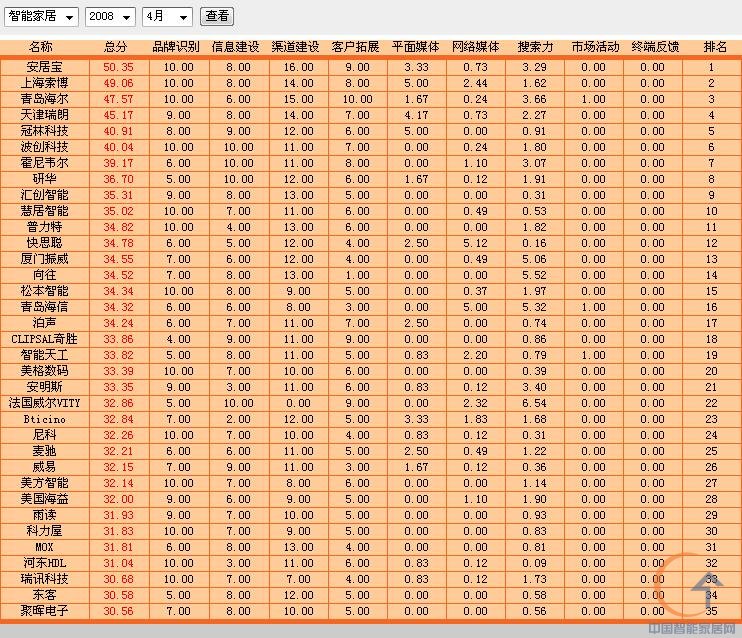Click the 查看 button
Viewport: 742px width, 638px height.
pyautogui.click(x=217, y=16)
